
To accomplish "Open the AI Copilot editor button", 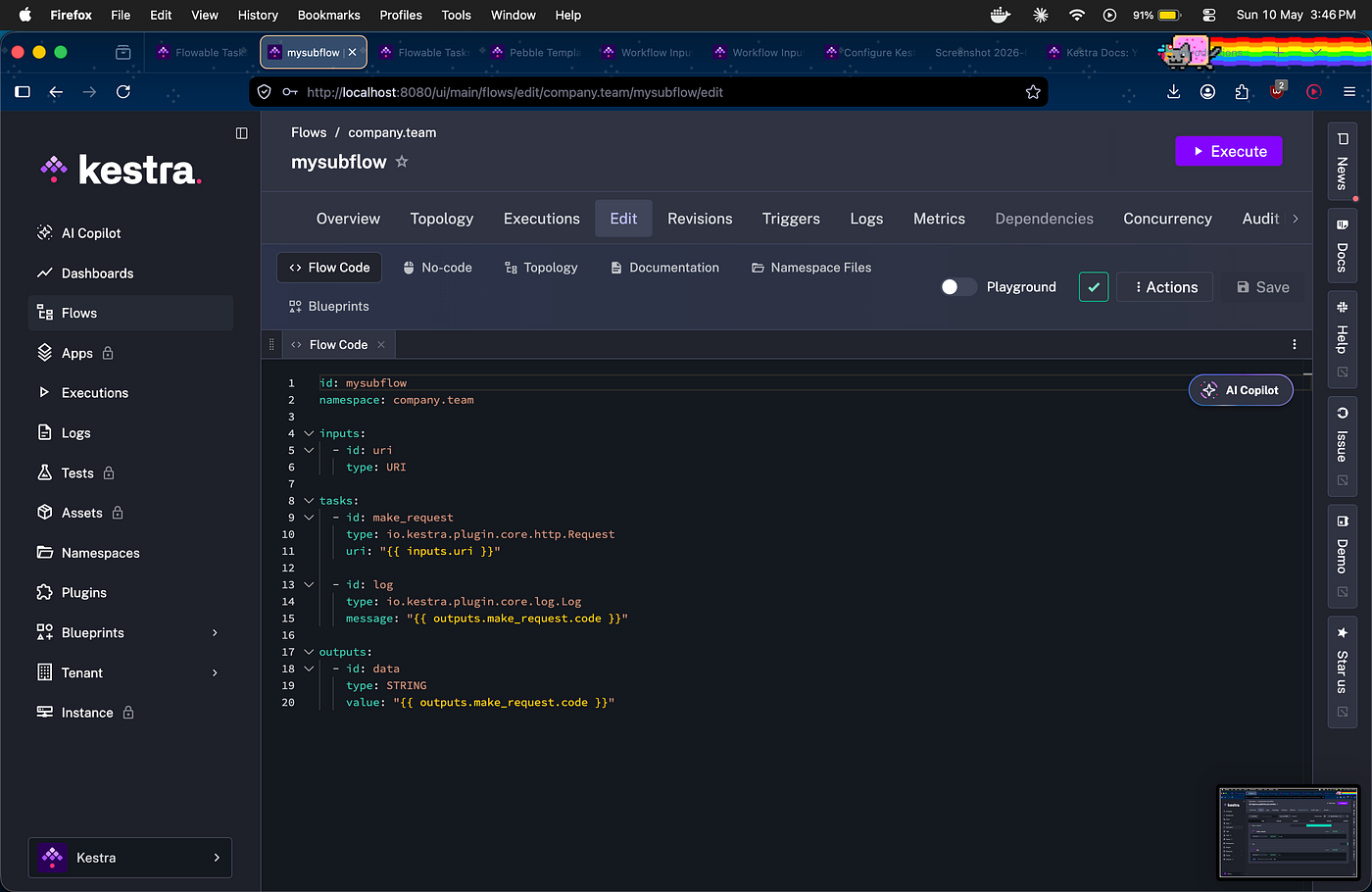I will (1241, 390).
